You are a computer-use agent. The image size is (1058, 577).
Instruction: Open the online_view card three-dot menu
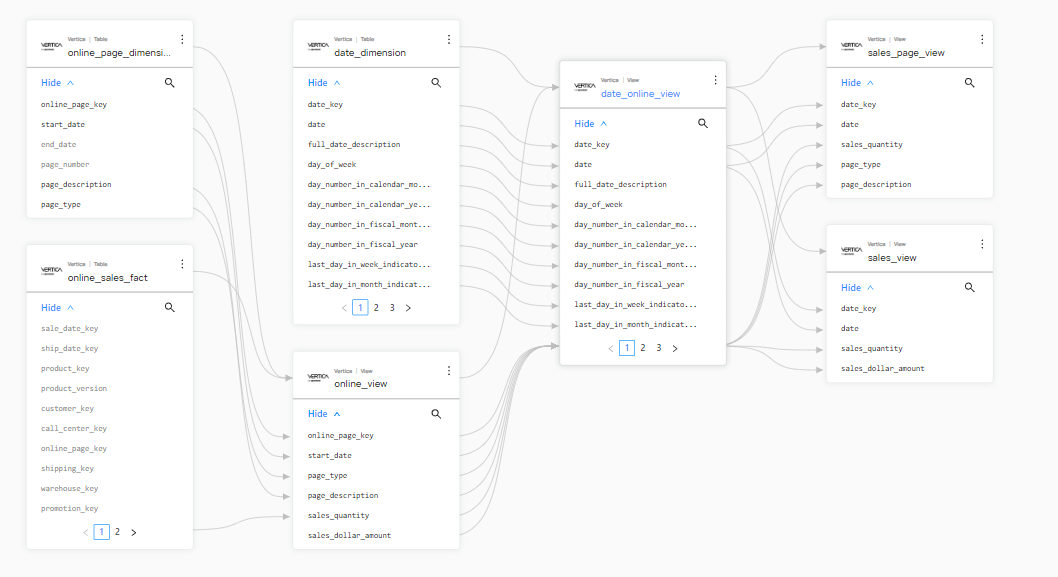click(449, 370)
